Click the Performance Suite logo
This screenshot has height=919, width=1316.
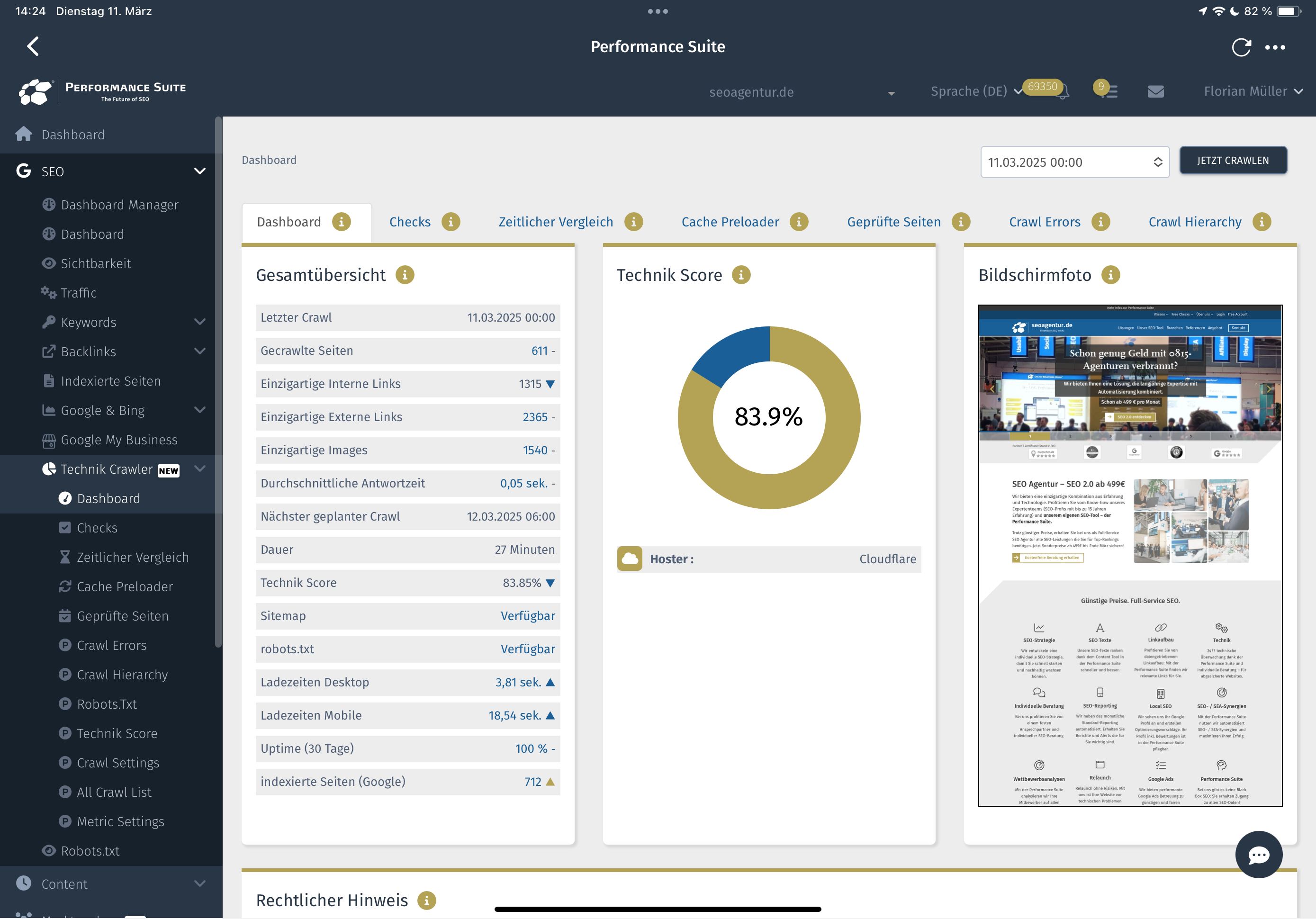click(102, 92)
